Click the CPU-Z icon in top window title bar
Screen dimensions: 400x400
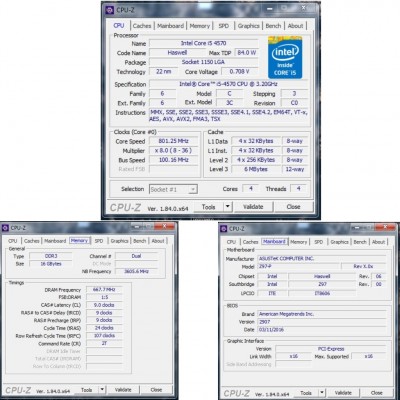[x=109, y=10]
